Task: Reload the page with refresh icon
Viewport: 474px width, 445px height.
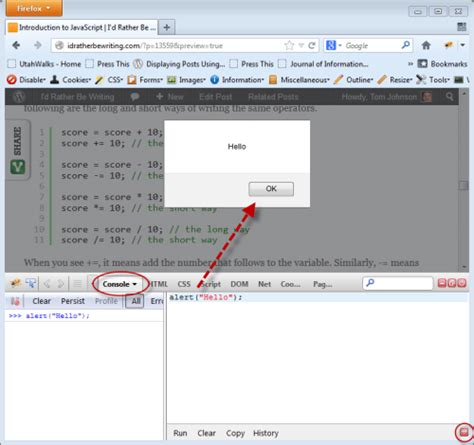Action: [312, 45]
